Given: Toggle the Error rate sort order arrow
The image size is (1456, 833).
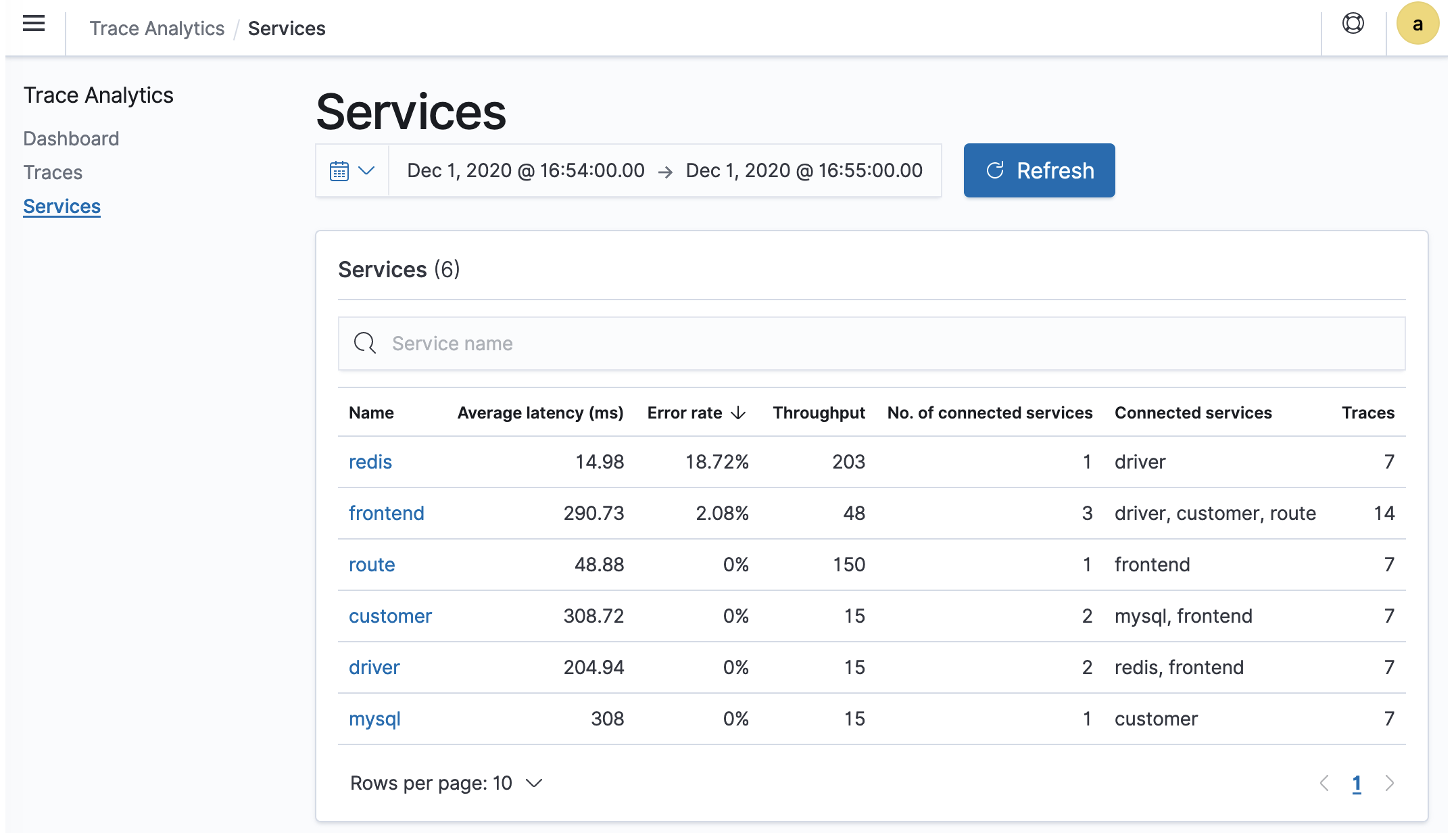Looking at the screenshot, I should tap(738, 412).
